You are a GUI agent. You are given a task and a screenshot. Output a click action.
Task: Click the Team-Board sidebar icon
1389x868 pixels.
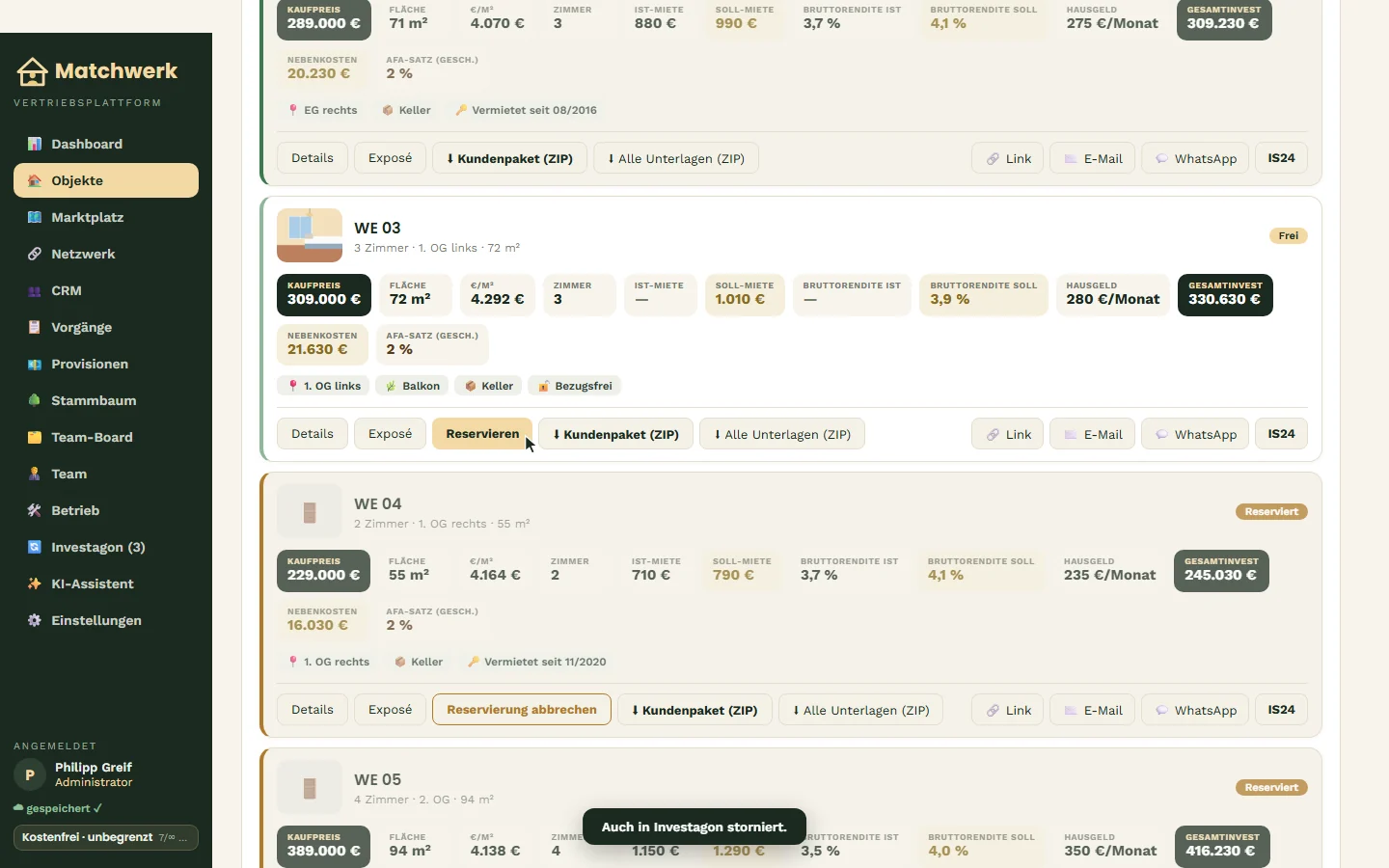pos(35,437)
